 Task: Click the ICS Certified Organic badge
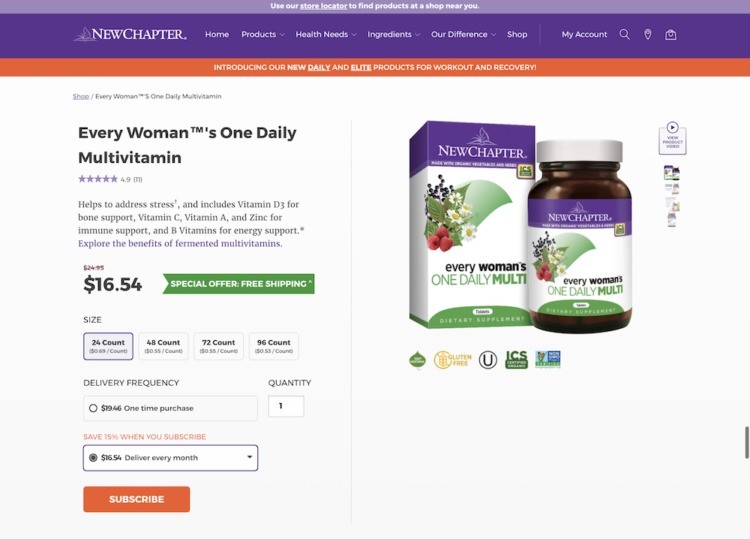point(517,360)
